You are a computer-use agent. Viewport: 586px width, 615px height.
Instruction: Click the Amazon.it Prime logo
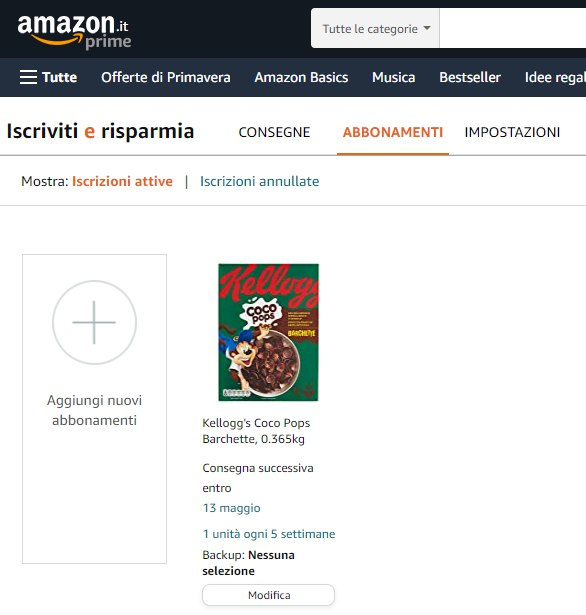74,32
